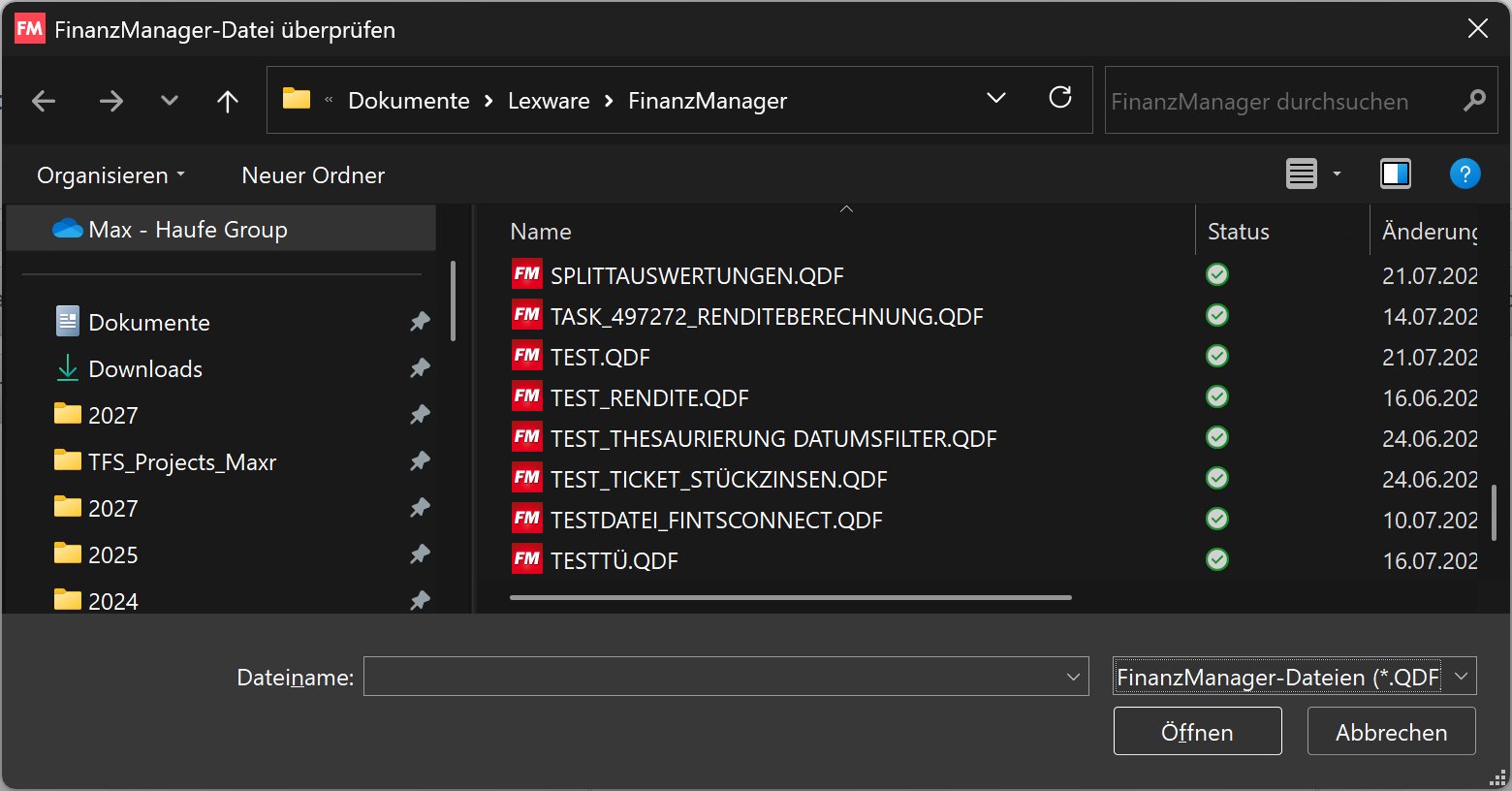1512x791 pixels.
Task: Navigate to Lexware in the breadcrumb
Action: (549, 101)
